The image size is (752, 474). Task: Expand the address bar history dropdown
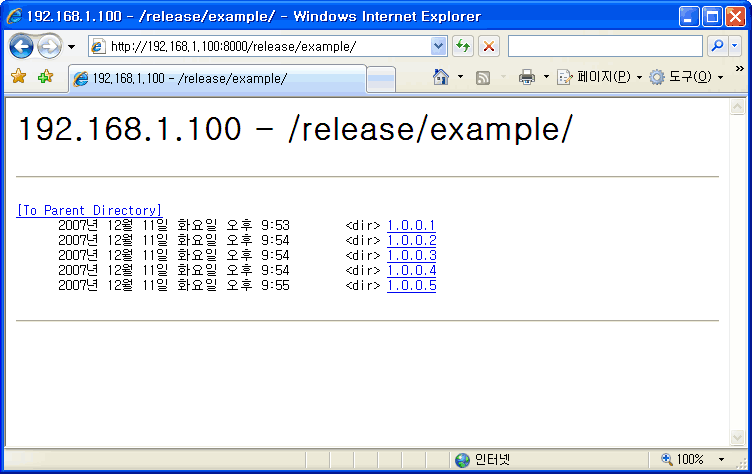(x=438, y=47)
